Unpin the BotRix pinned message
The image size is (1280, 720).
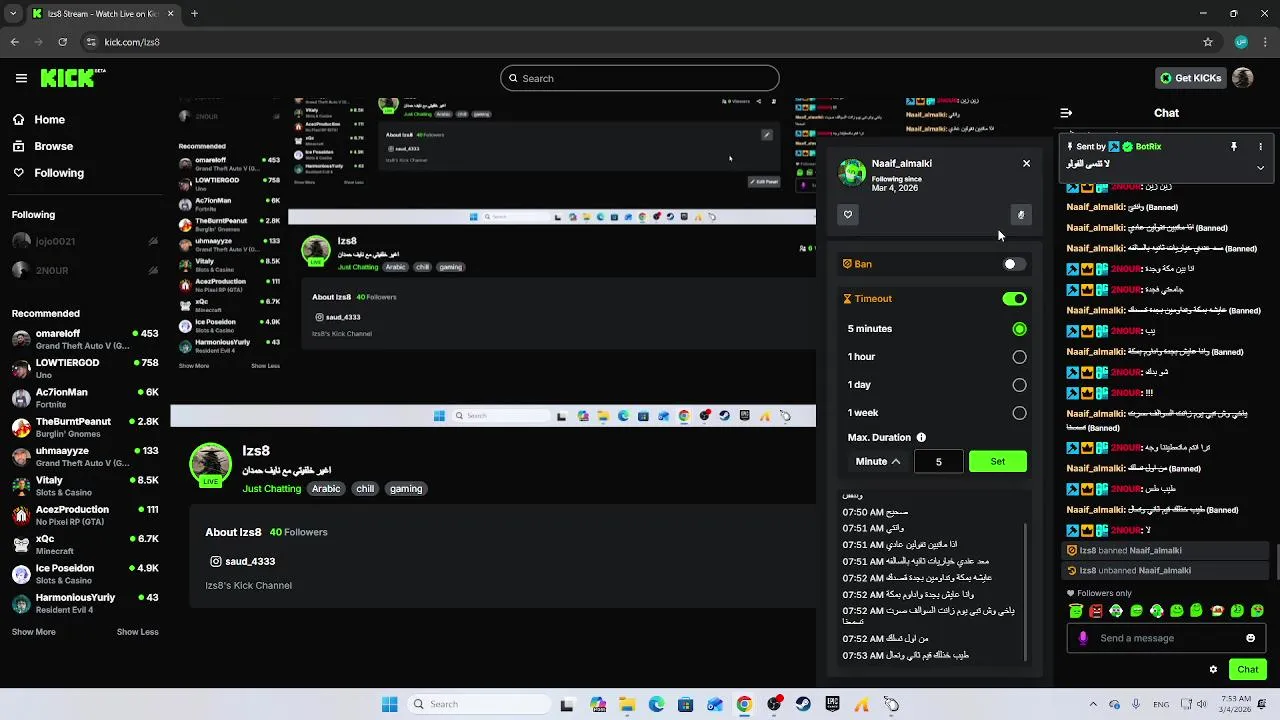click(x=1234, y=146)
